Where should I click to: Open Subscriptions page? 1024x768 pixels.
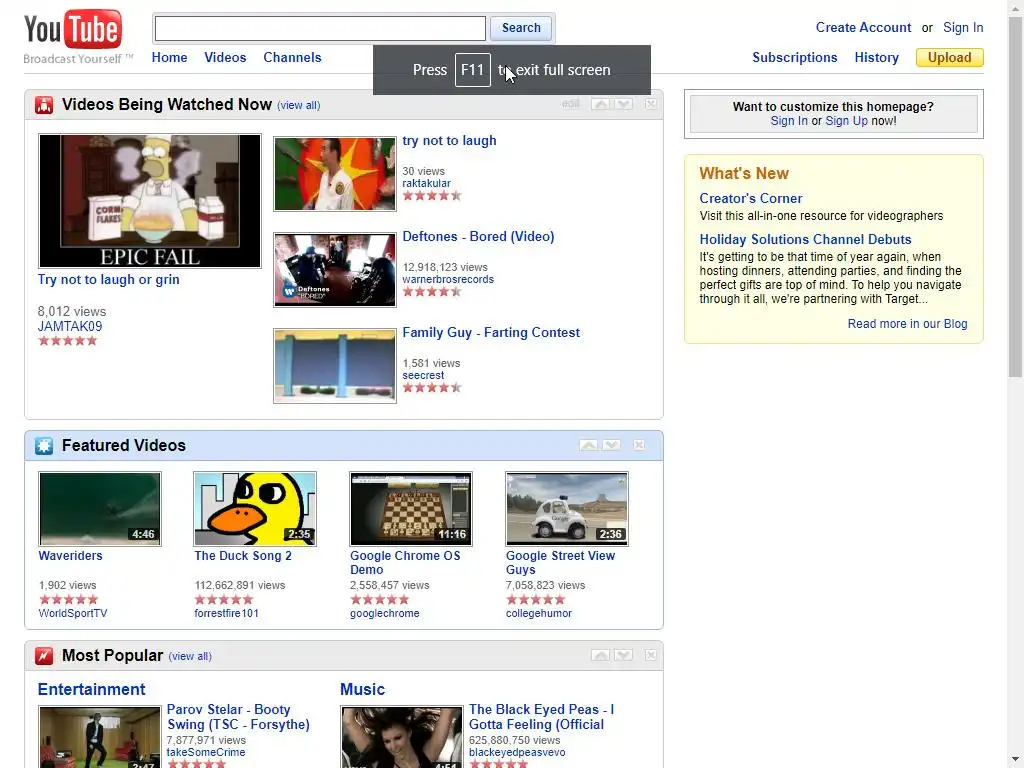(794, 57)
